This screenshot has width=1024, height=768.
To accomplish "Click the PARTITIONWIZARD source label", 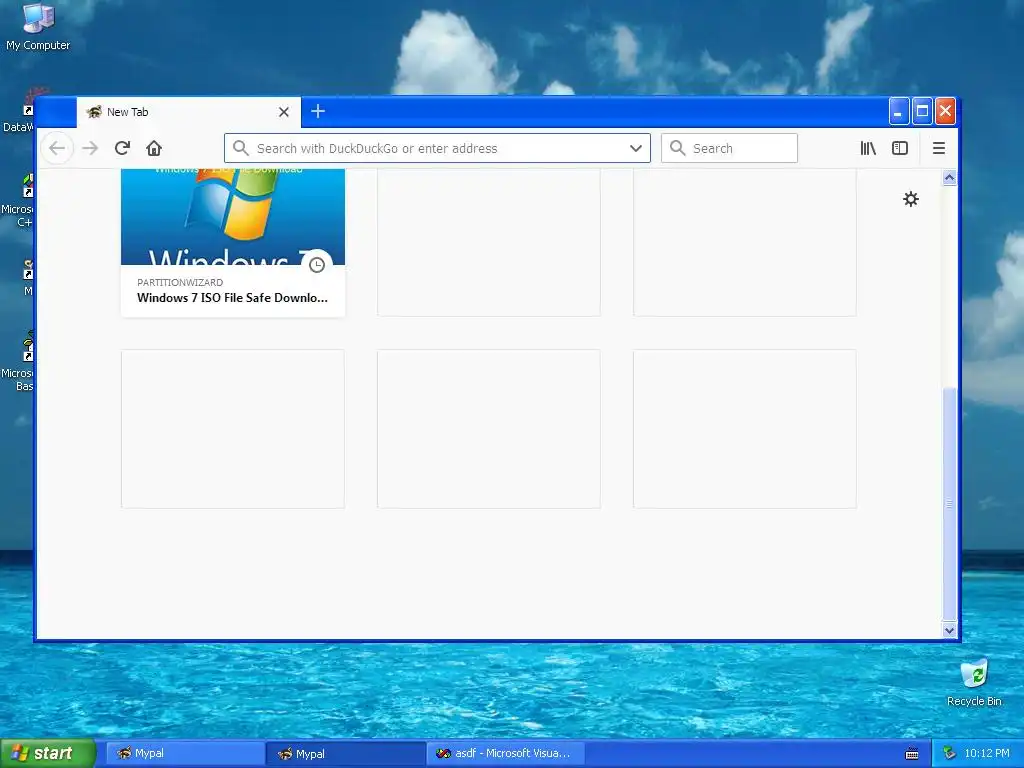I will (x=180, y=283).
